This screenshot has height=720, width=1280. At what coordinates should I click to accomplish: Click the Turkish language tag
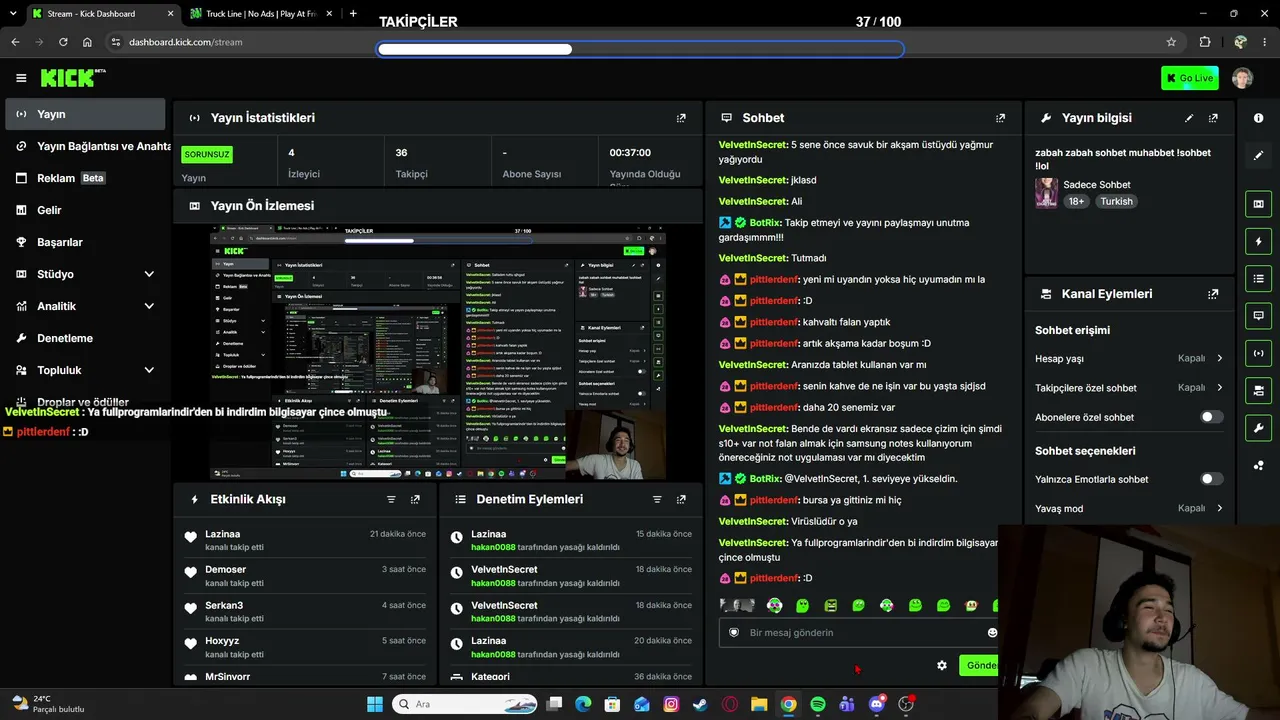tap(1116, 201)
